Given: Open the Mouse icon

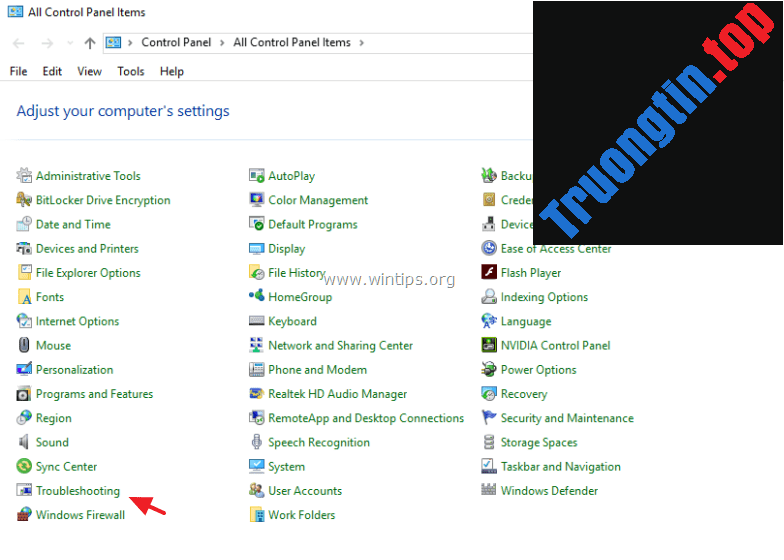Looking at the screenshot, I should coord(24,345).
